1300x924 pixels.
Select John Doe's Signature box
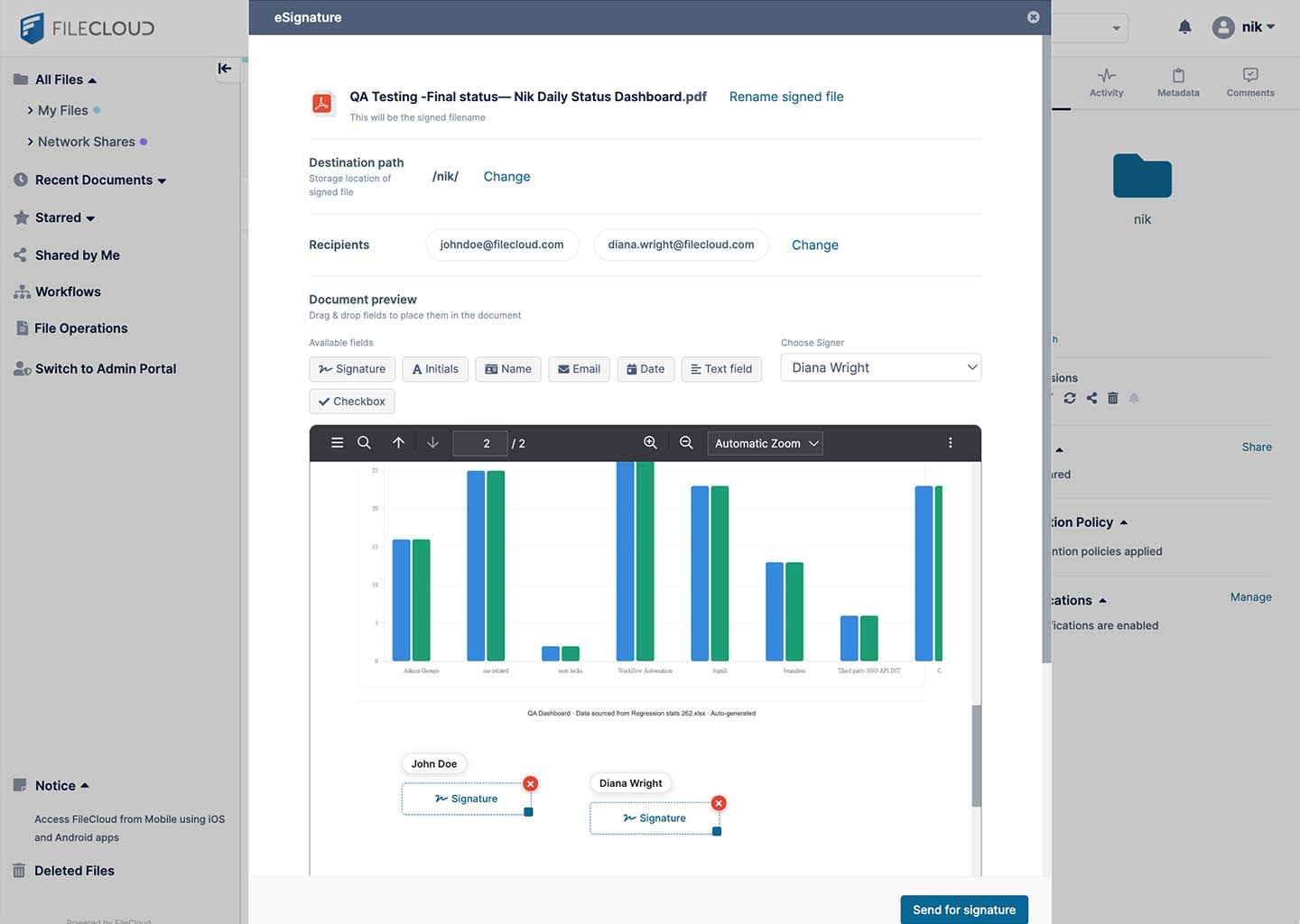(x=466, y=799)
